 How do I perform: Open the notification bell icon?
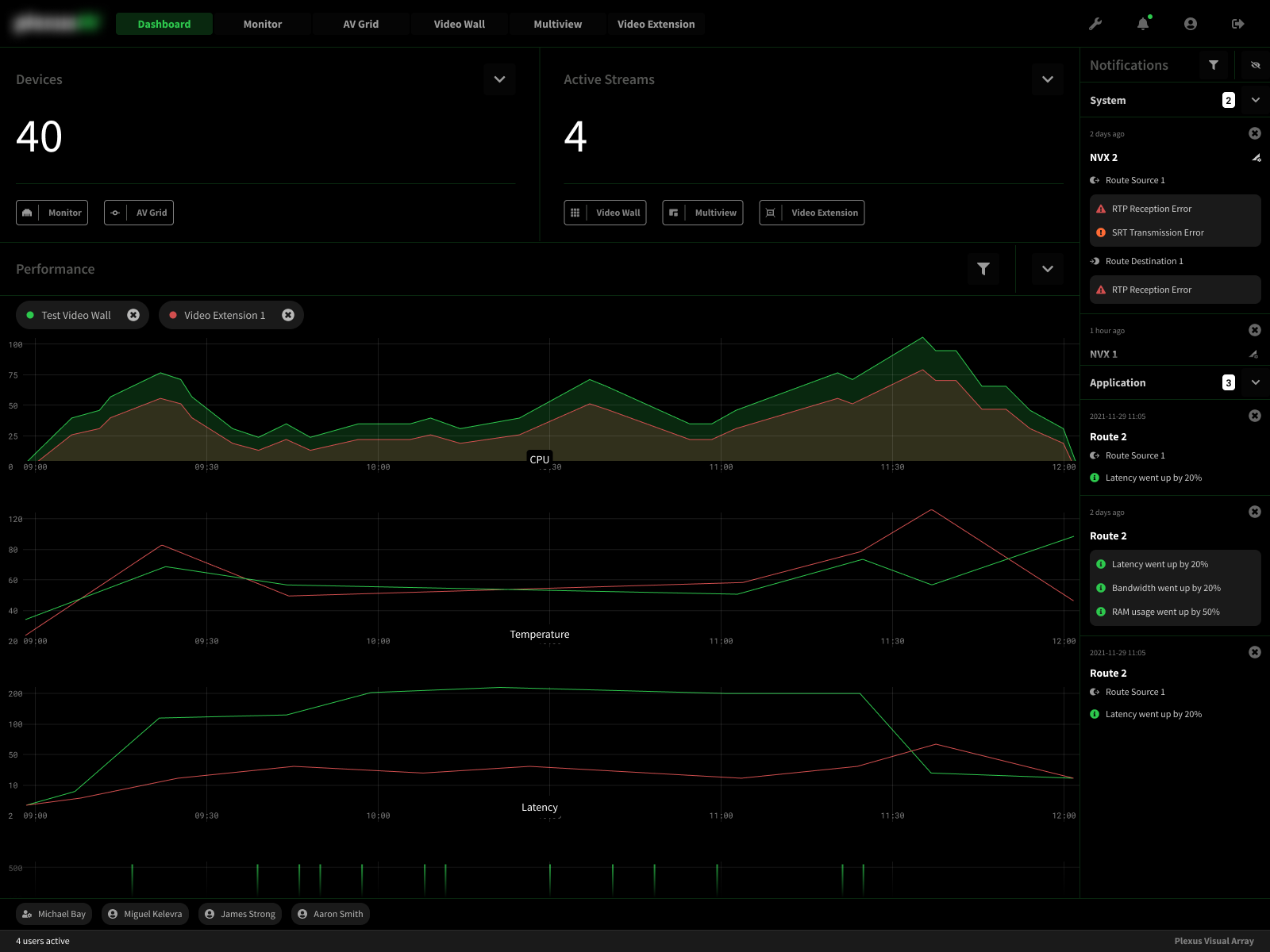1143,24
